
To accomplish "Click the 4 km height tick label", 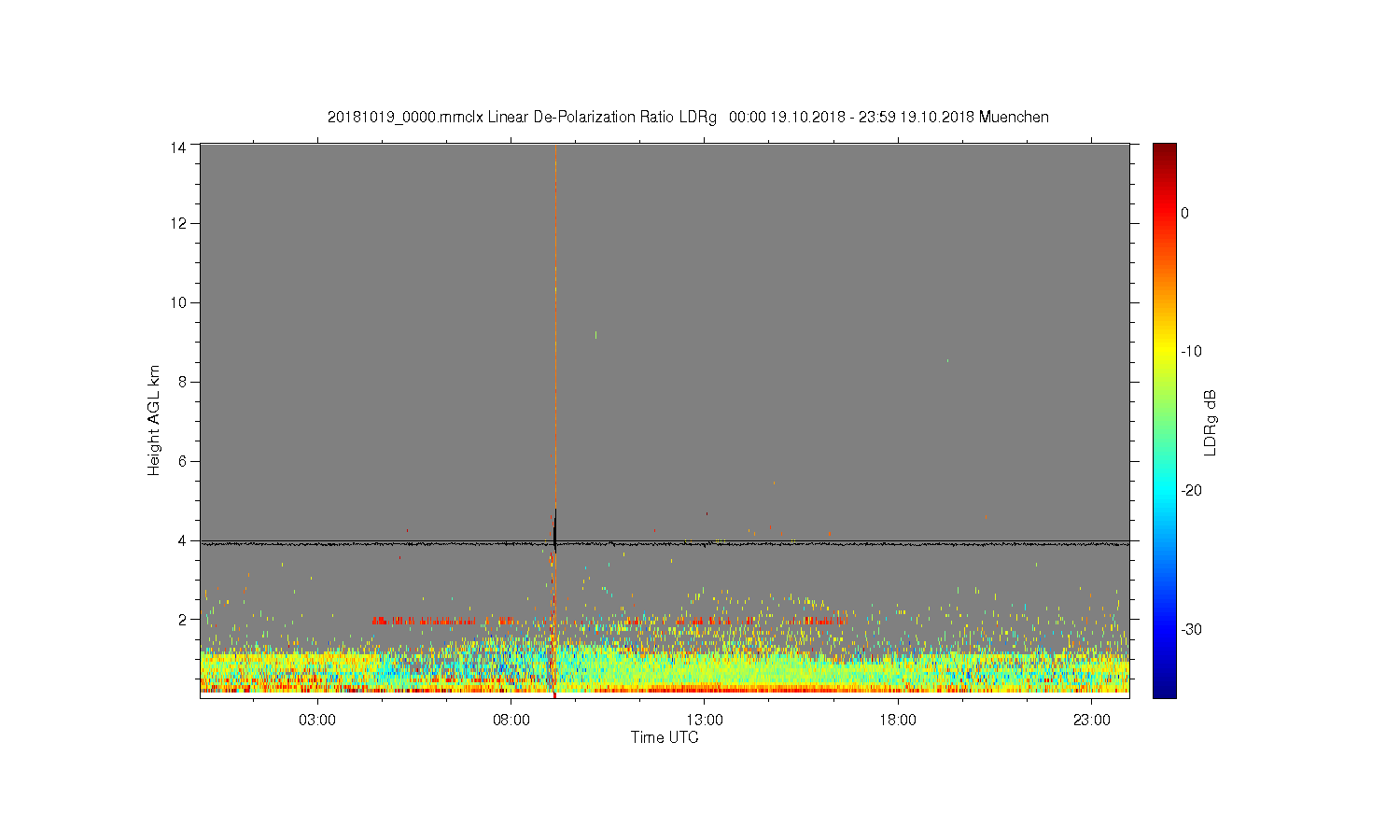I will (x=182, y=540).
